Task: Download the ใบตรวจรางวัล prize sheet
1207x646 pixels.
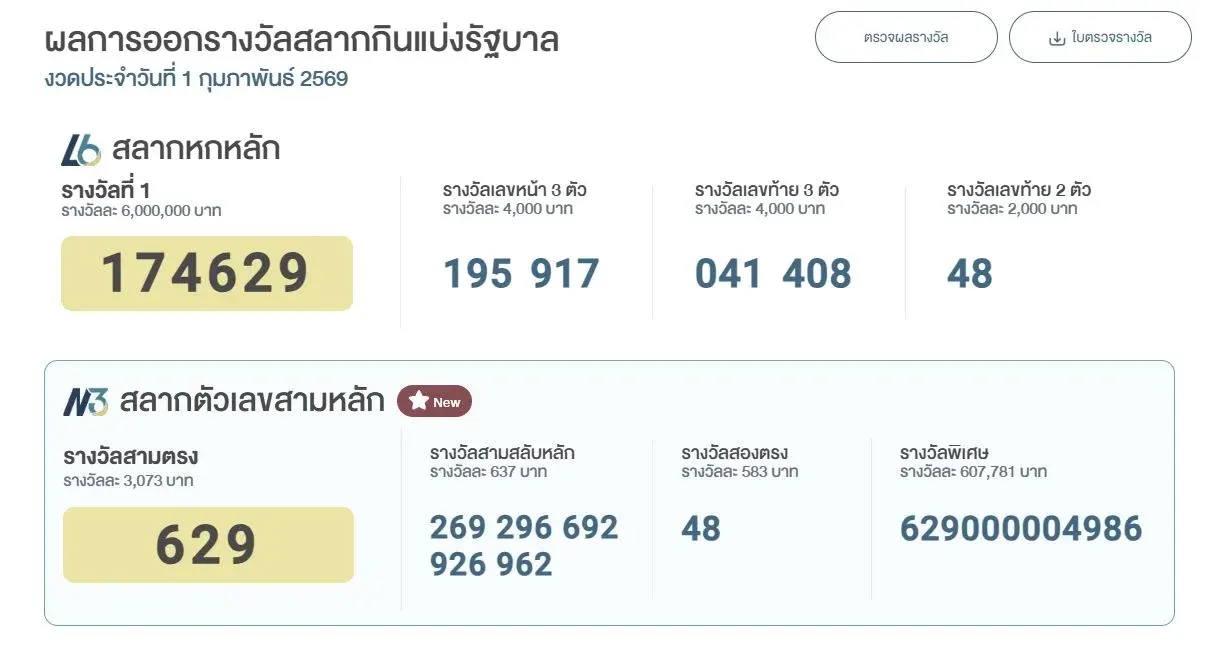Action: pos(1100,38)
